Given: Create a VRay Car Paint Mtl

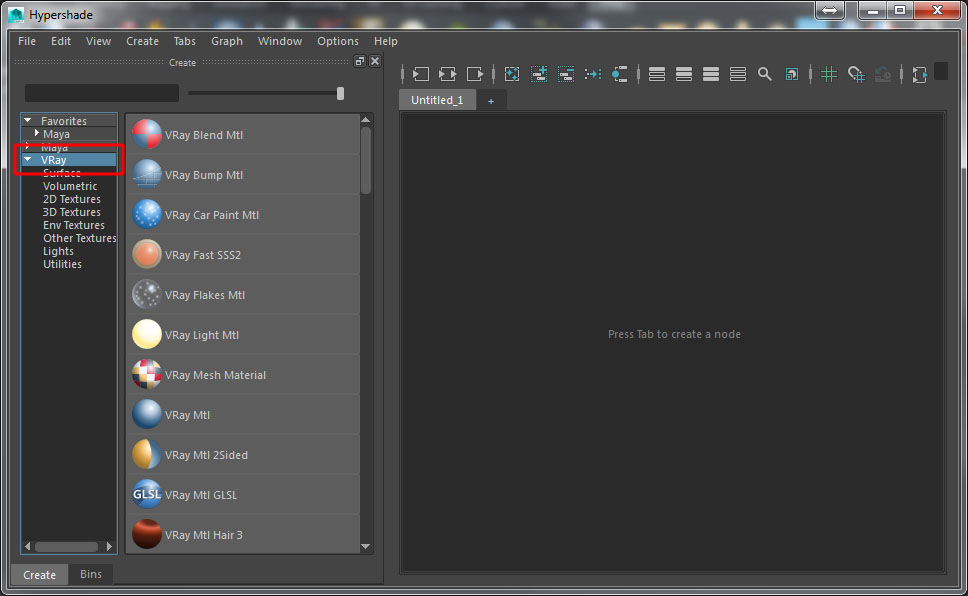Looking at the screenshot, I should point(243,215).
